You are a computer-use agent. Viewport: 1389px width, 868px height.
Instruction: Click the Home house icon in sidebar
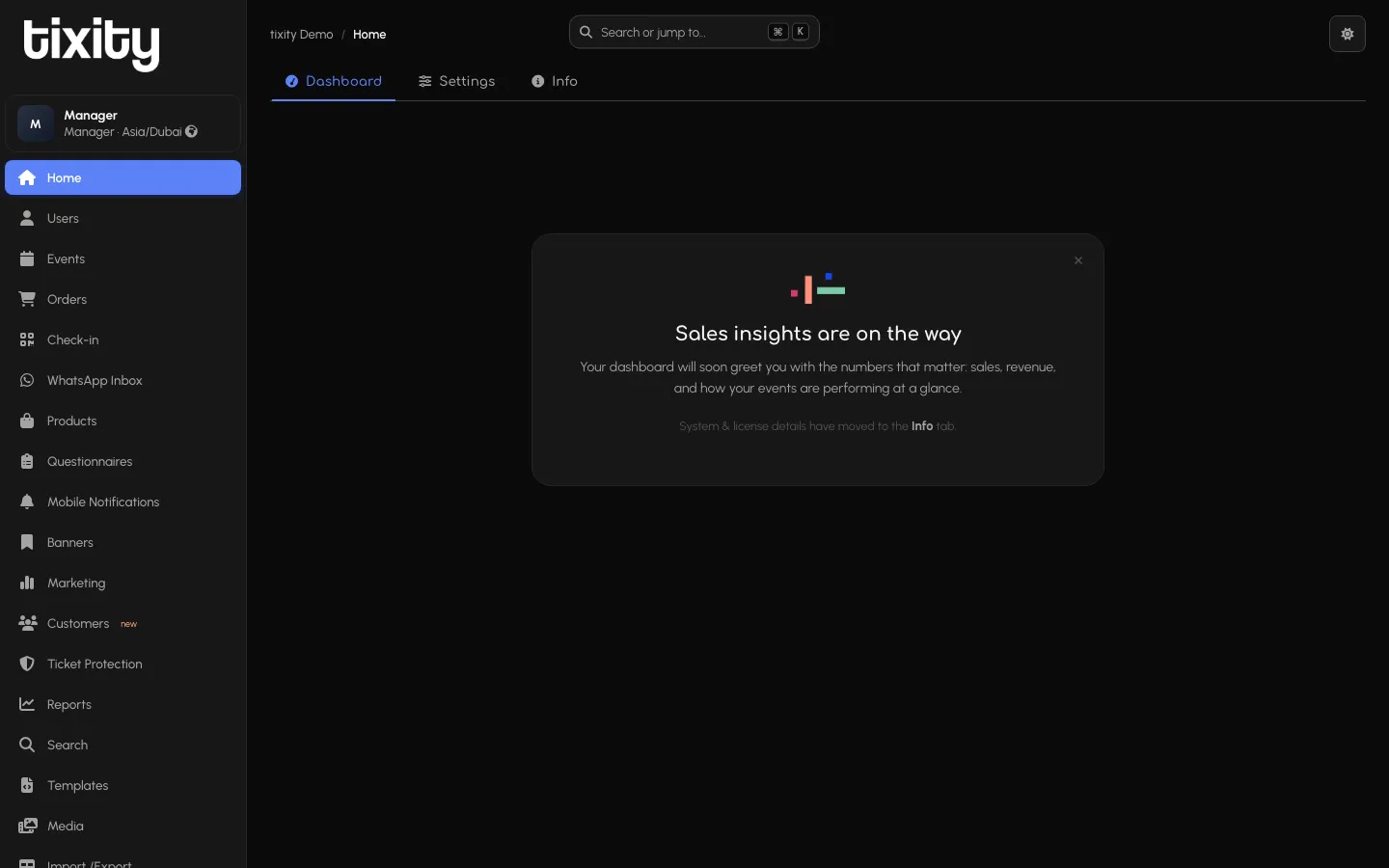click(27, 177)
